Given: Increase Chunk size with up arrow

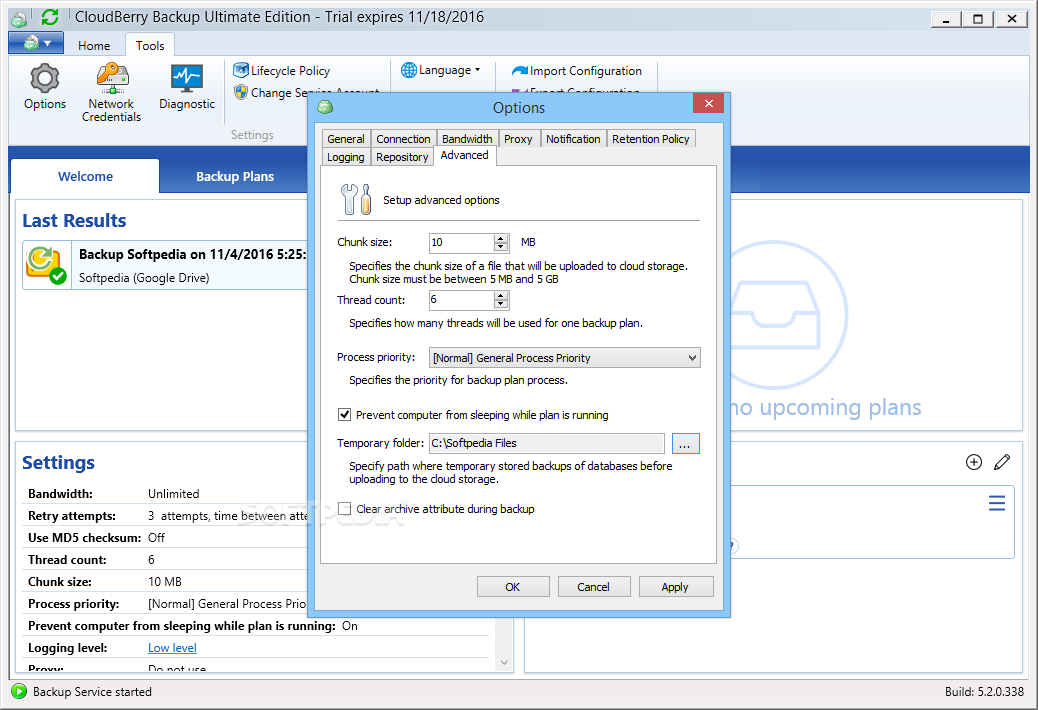Looking at the screenshot, I should click(501, 238).
